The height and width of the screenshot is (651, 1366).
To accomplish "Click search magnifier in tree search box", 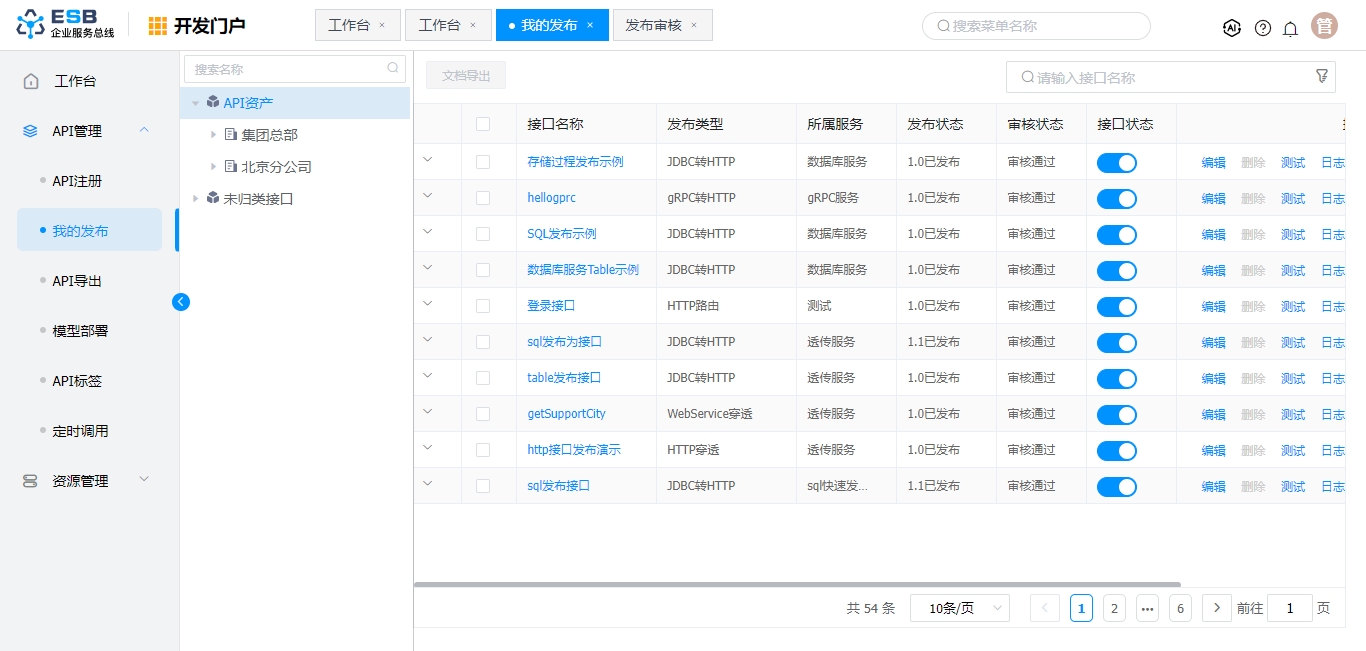I will pos(393,69).
